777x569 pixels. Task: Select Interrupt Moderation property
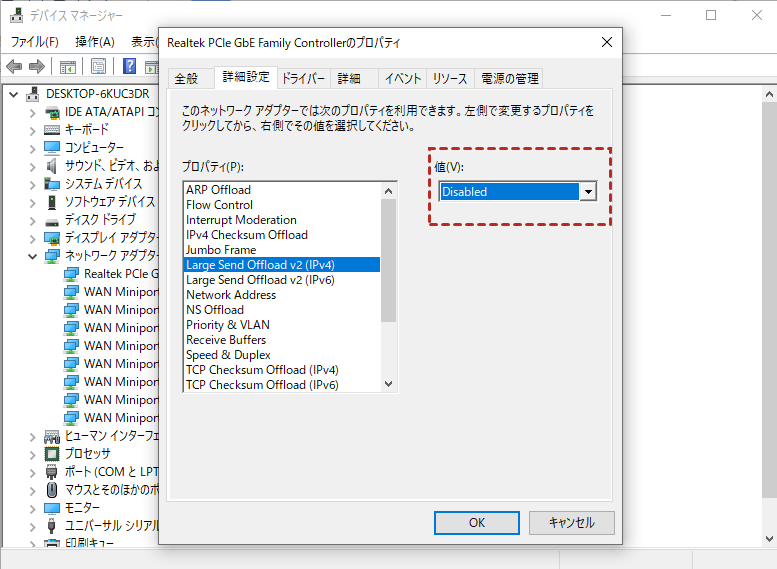tap(281, 220)
